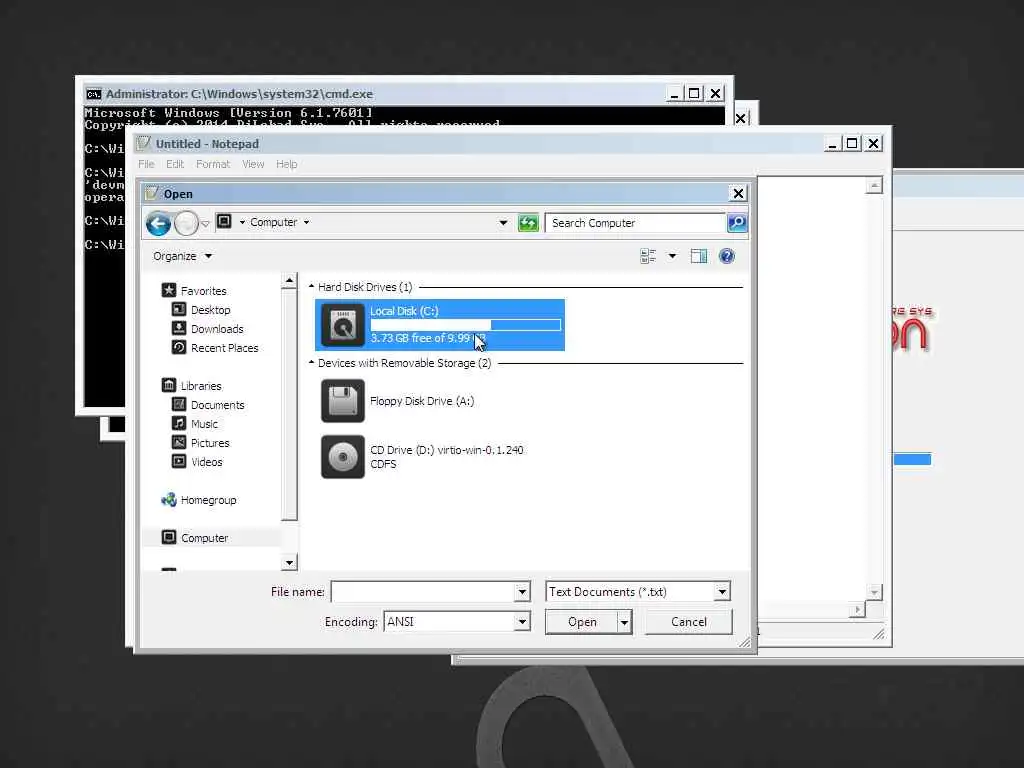Click the cmd.exe window title bar icon
This screenshot has height=768, width=1024.
pos(93,94)
